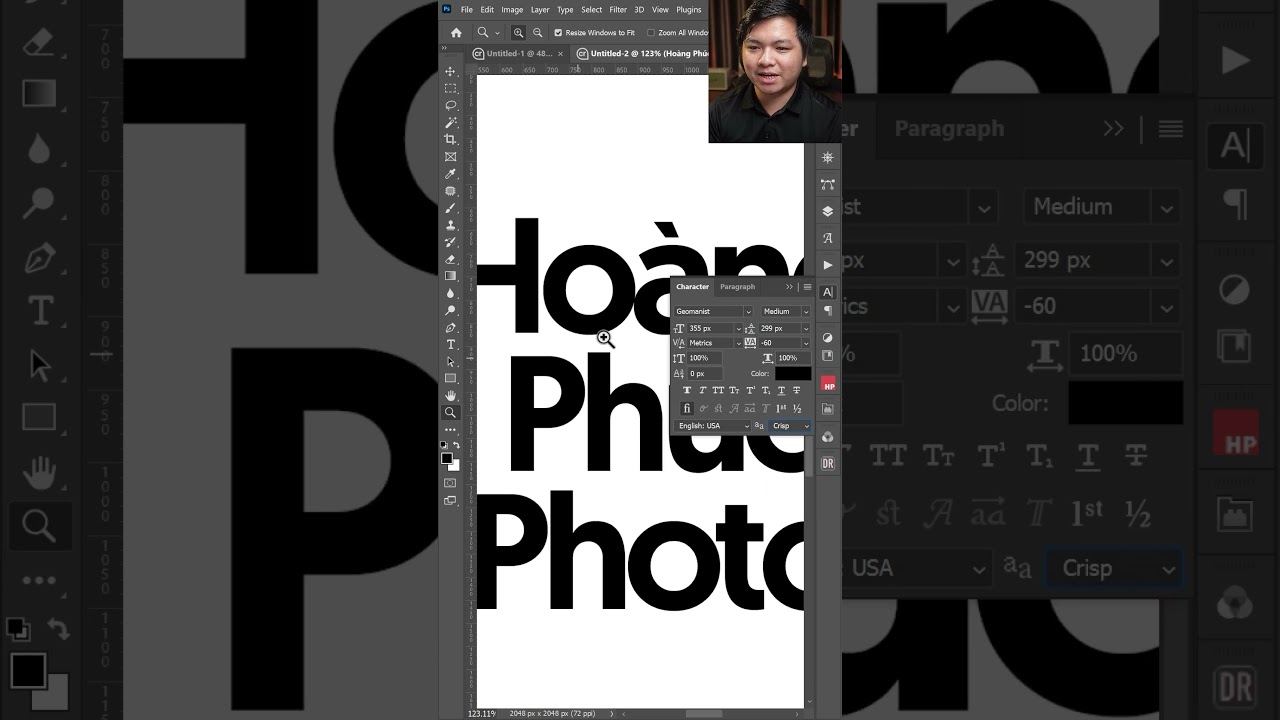Select the Gradient tool
Image resolution: width=1280 pixels, height=720 pixels.
450,276
